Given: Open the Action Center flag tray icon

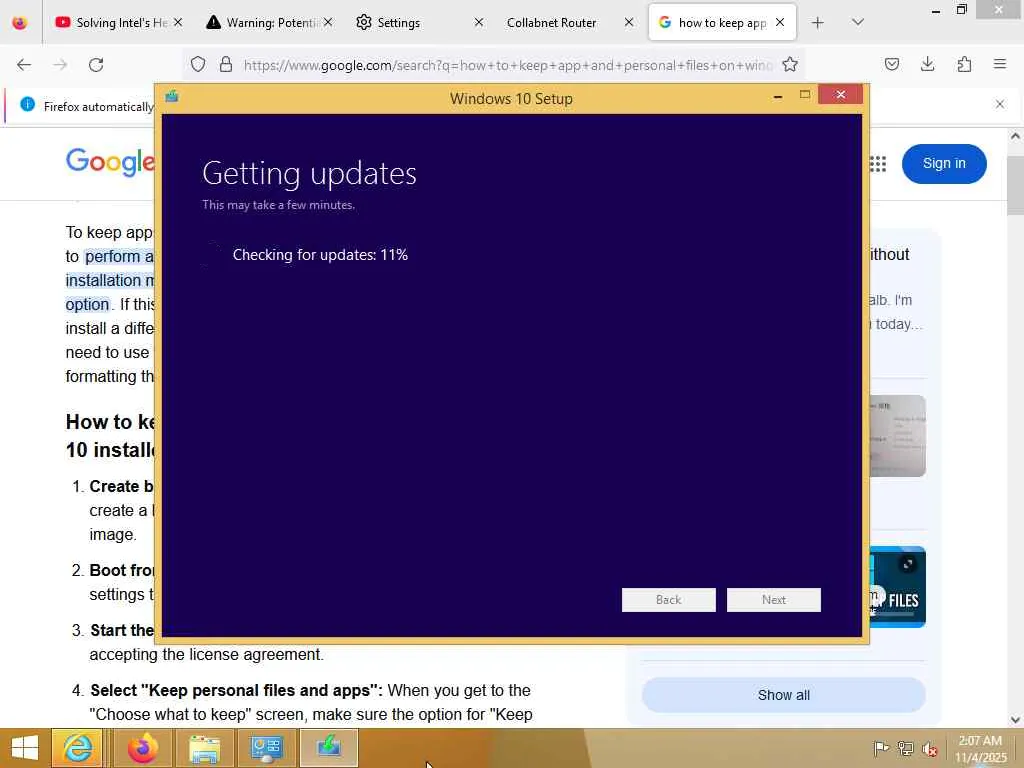Looking at the screenshot, I should pos(880,748).
